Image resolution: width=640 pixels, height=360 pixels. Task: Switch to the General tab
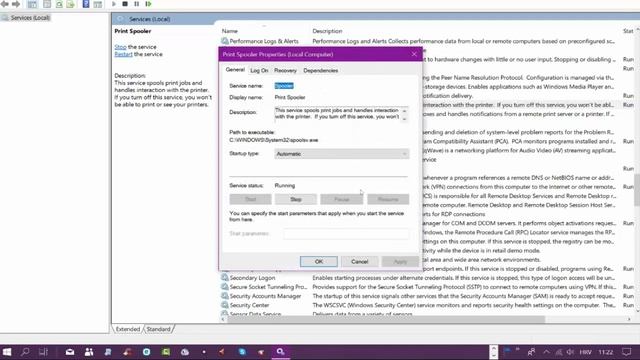[x=235, y=70]
